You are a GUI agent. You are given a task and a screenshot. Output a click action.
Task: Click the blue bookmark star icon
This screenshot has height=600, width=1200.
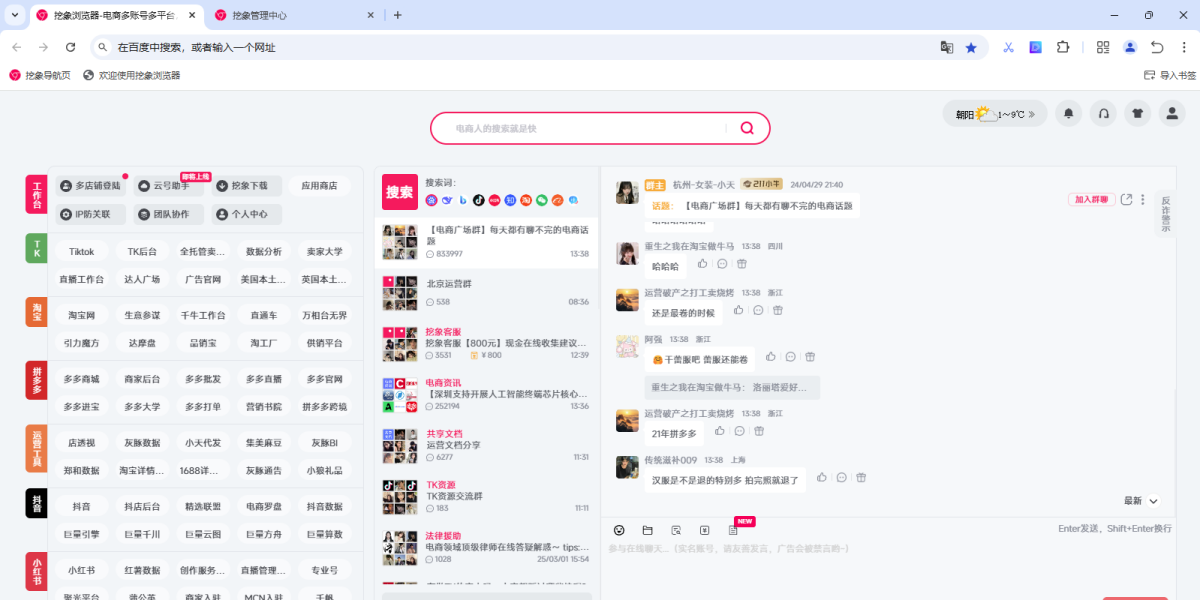click(971, 47)
